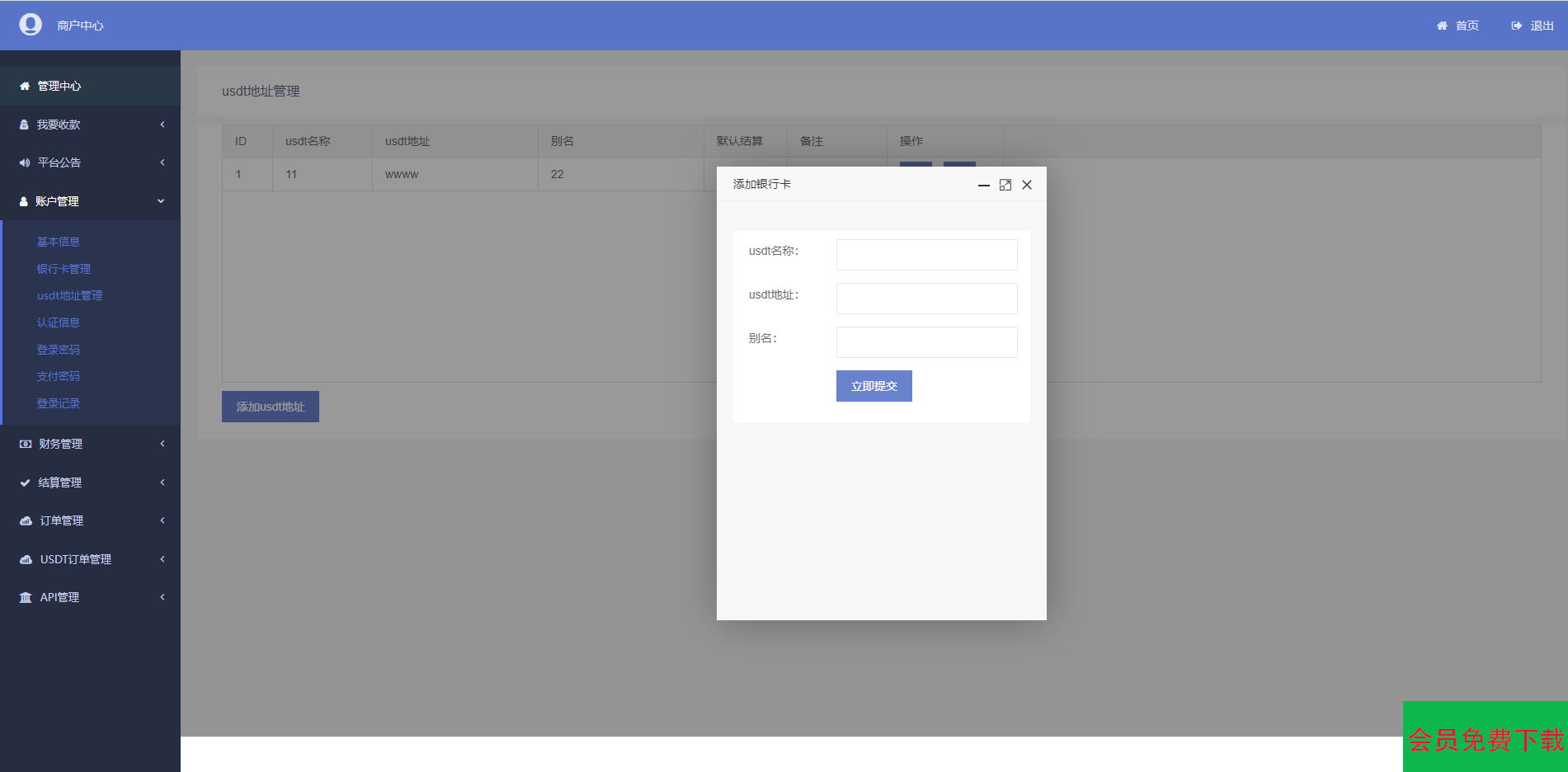Focus the usdt名称 input field
The width and height of the screenshot is (1568, 772).
[x=926, y=255]
